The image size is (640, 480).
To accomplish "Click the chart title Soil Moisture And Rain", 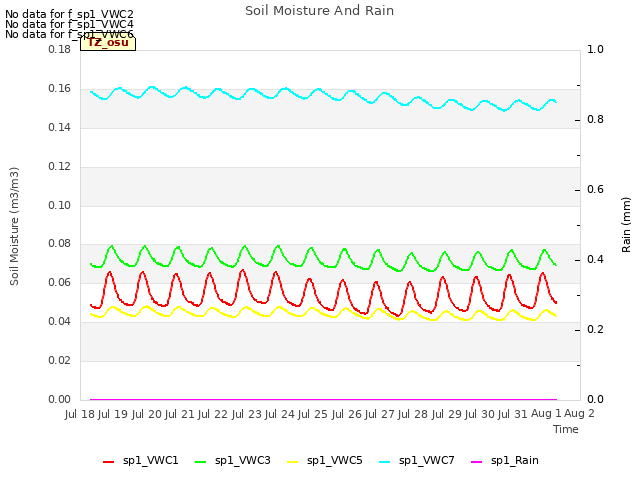I will (x=319, y=11).
